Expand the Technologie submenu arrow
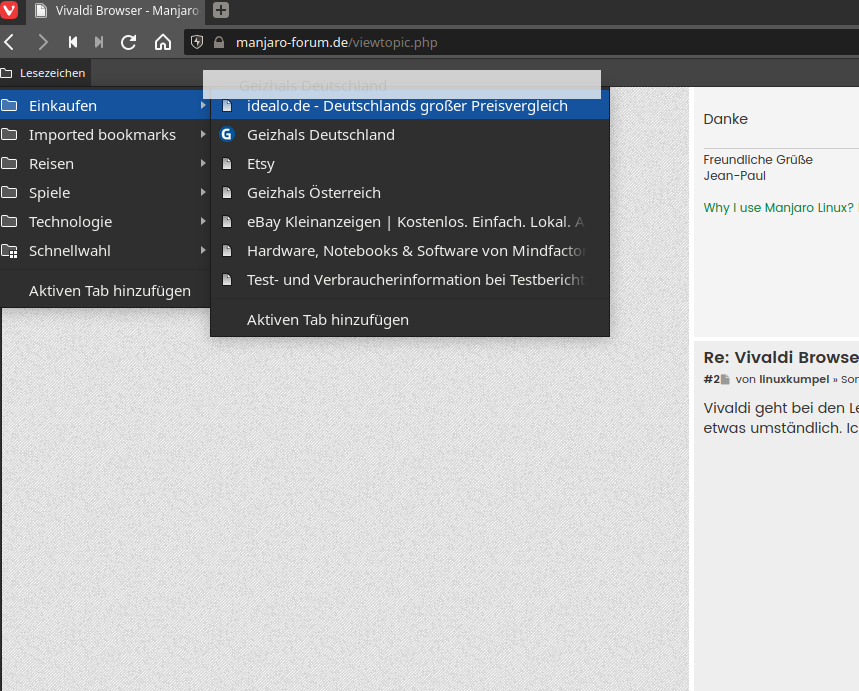 [x=203, y=221]
